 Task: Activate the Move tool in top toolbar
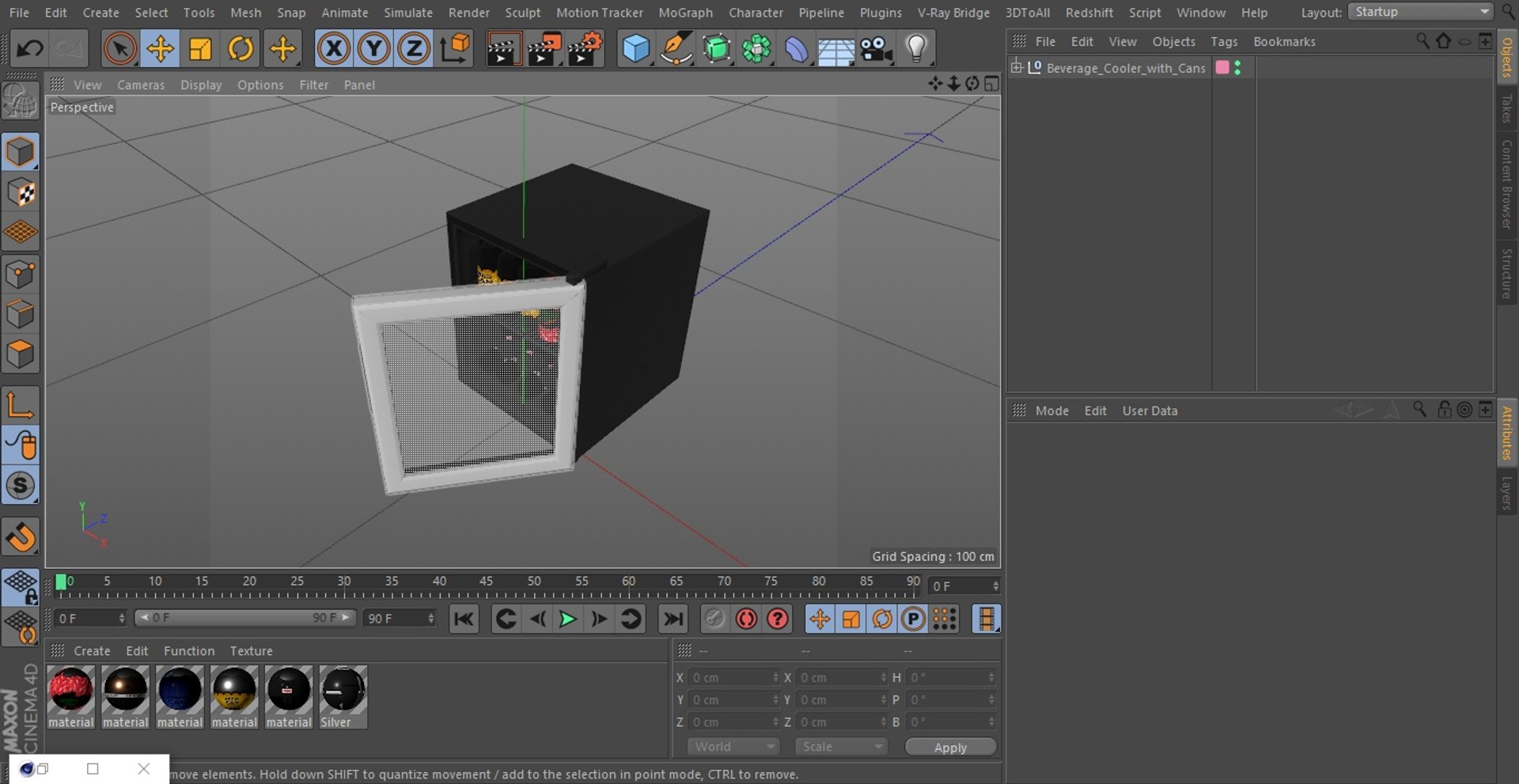pyautogui.click(x=160, y=49)
